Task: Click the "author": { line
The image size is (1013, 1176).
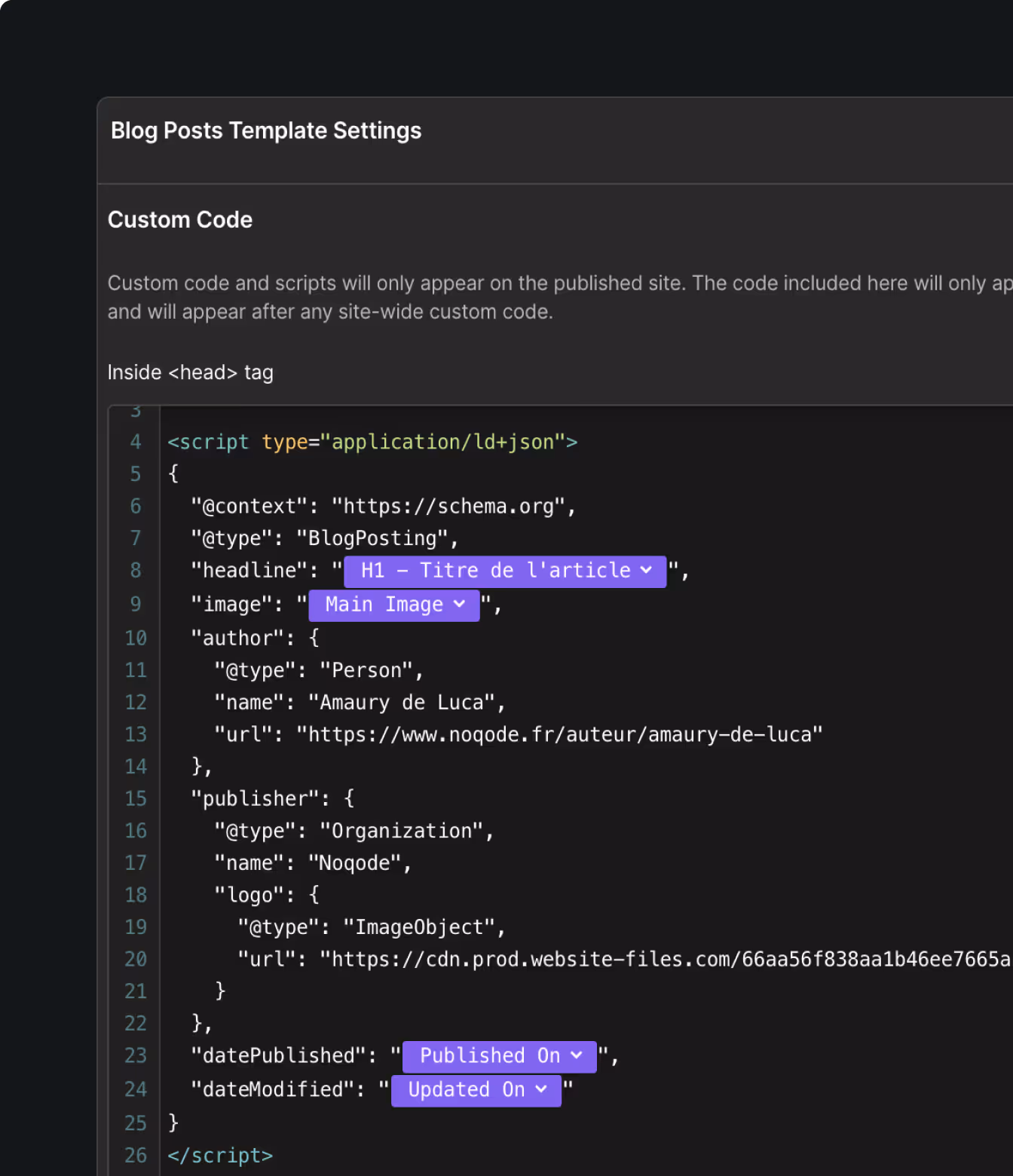Action: coord(256,639)
